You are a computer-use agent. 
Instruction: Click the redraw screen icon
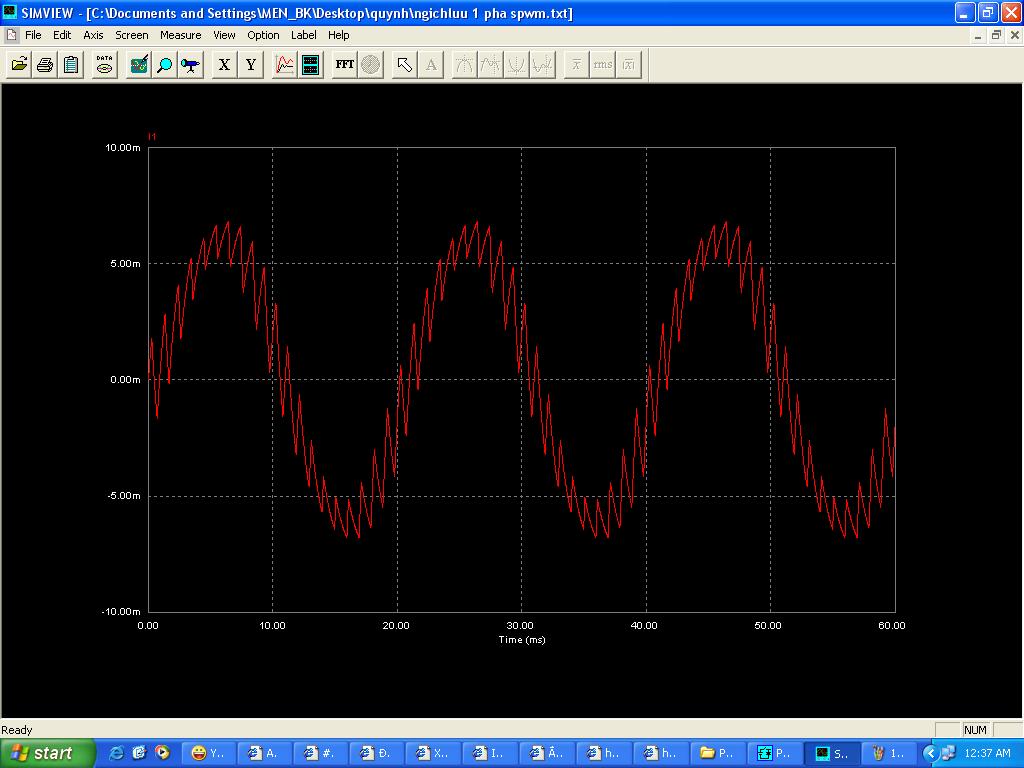pyautogui.click(x=139, y=65)
